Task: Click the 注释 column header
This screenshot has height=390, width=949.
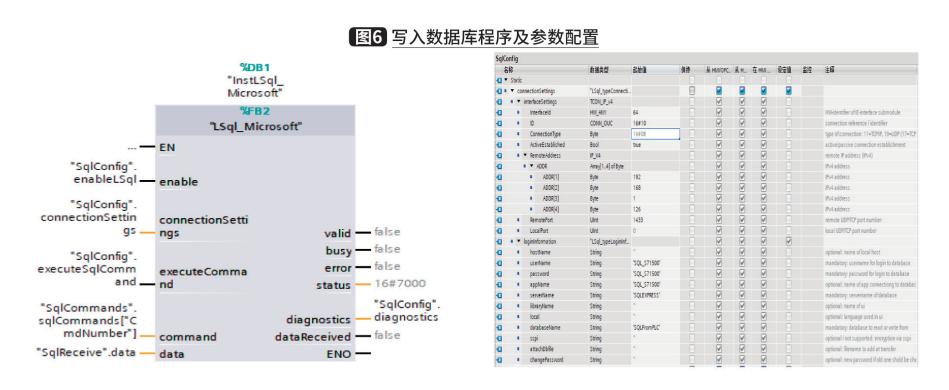Action: (829, 70)
